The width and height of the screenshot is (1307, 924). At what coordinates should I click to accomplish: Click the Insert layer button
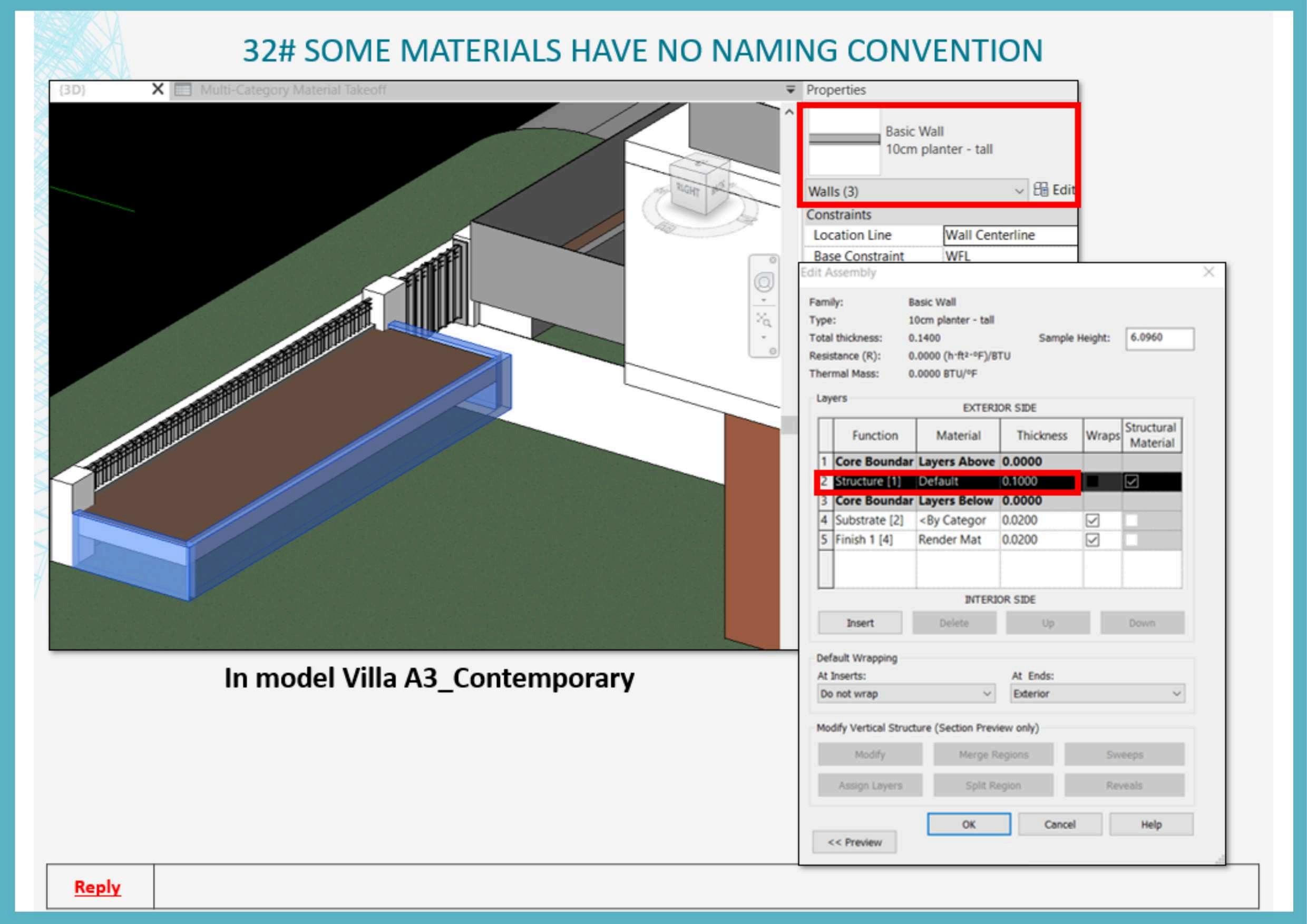(x=860, y=623)
